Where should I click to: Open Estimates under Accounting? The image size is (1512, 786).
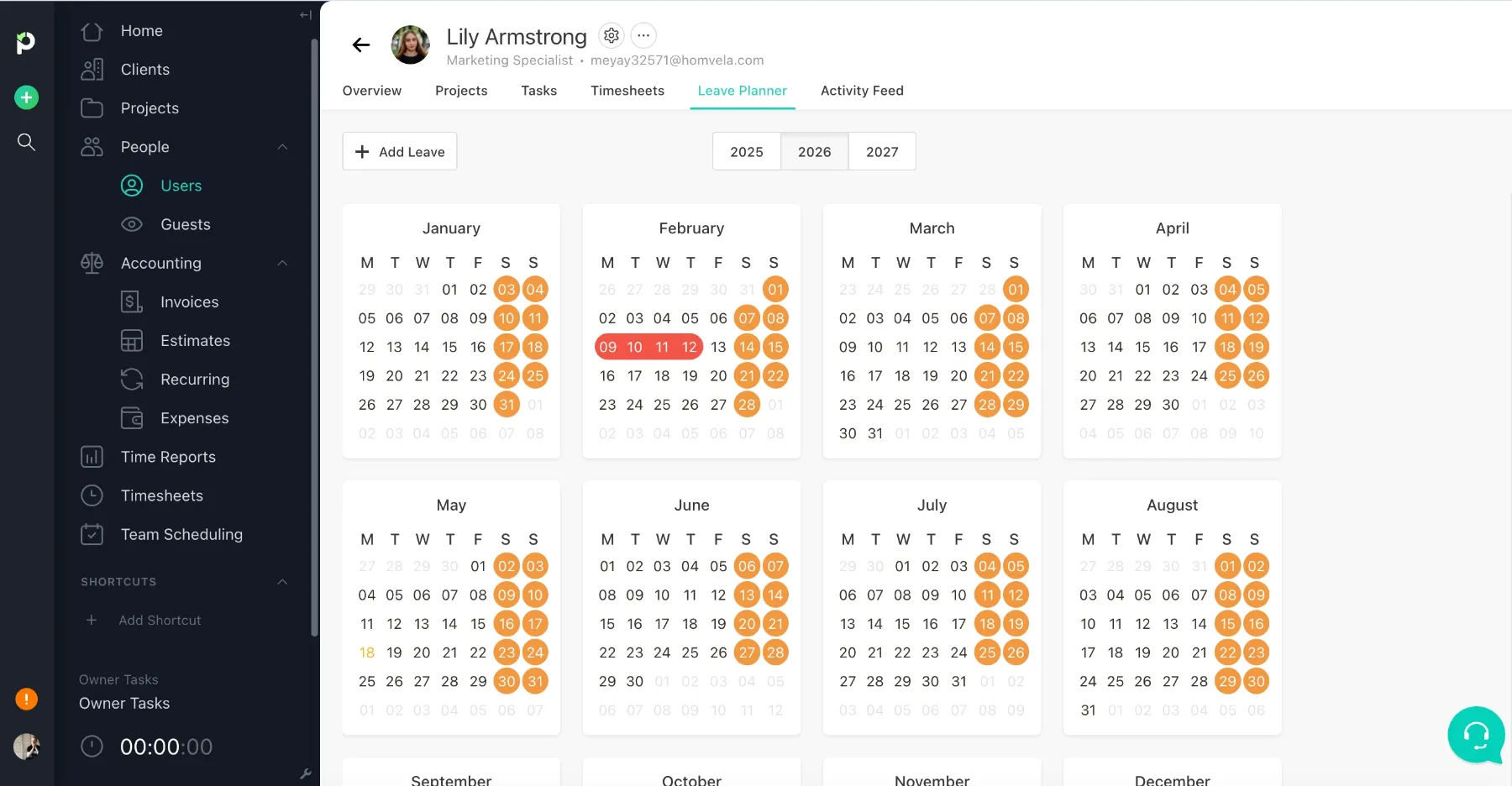pos(195,340)
